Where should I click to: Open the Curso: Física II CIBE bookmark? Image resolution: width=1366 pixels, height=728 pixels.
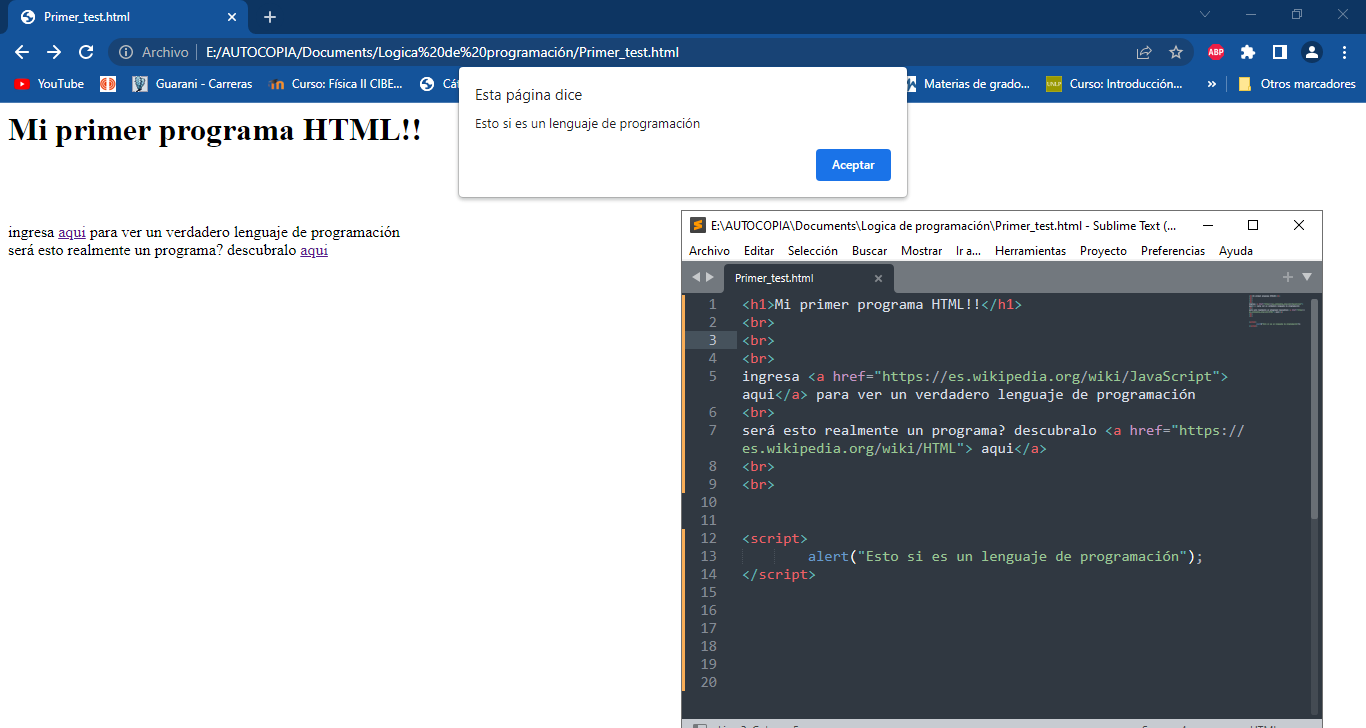[x=337, y=84]
